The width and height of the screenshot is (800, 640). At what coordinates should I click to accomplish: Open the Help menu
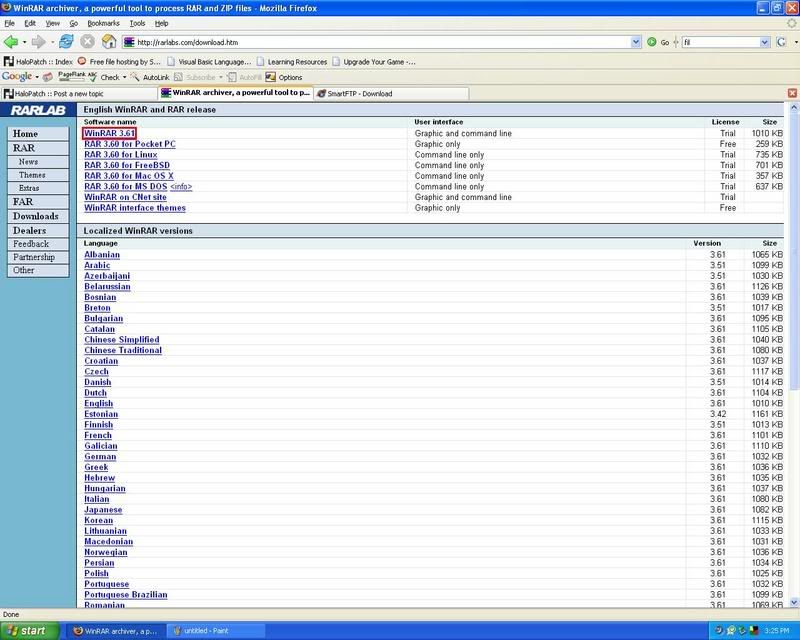pyautogui.click(x=162, y=23)
